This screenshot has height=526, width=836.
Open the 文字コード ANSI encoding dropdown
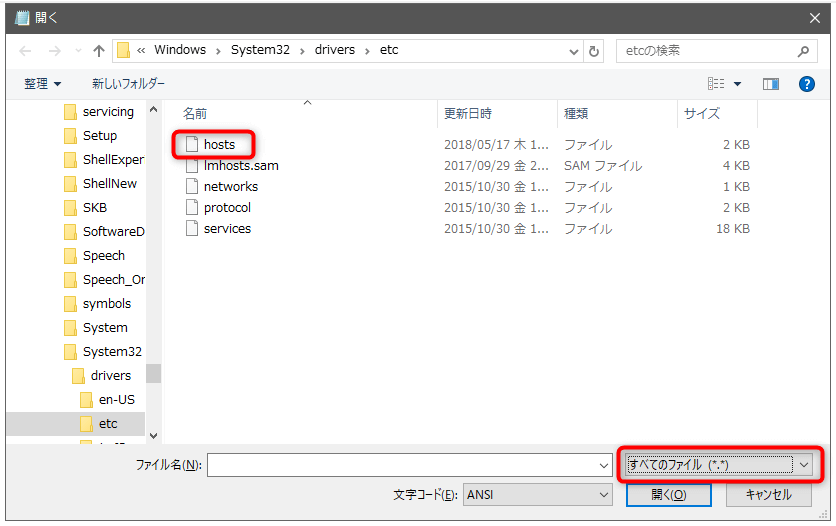pos(538,495)
